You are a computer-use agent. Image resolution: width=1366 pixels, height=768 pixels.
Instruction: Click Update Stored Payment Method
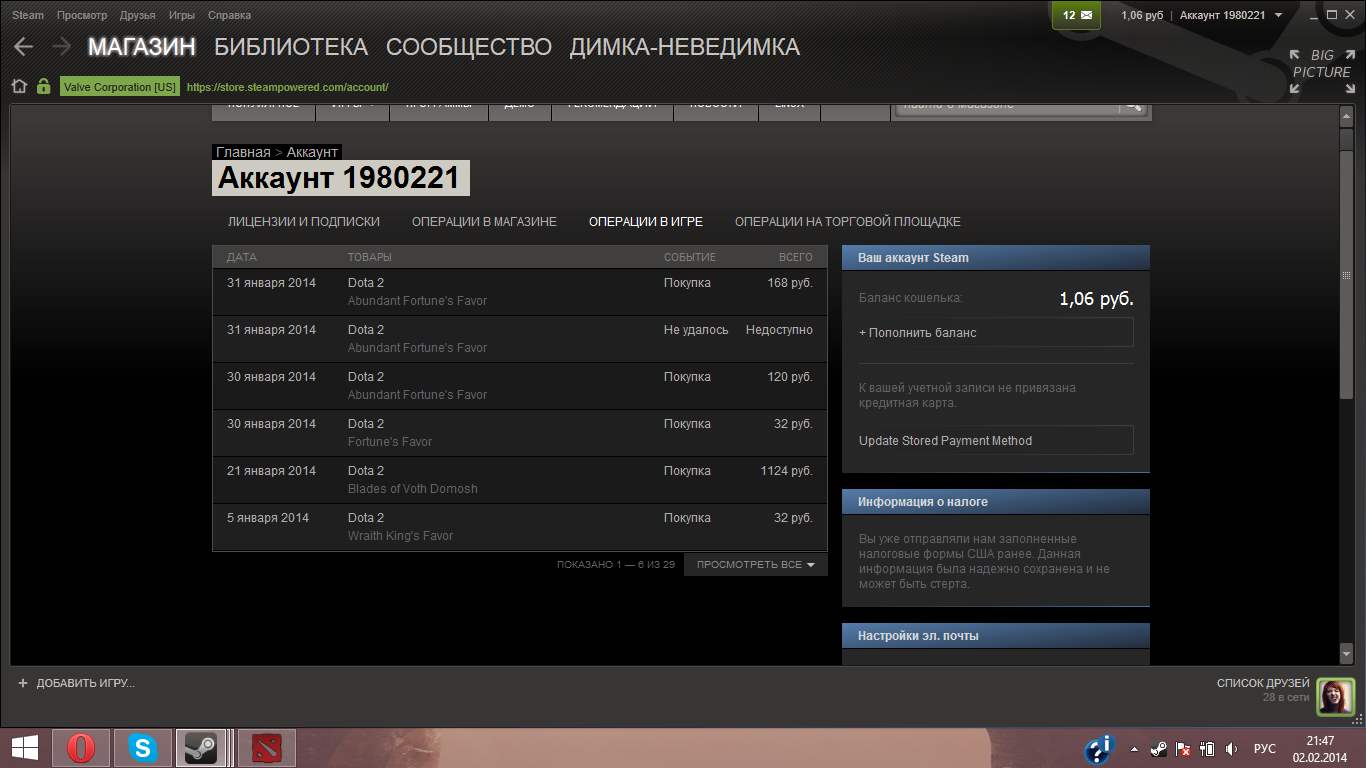point(995,441)
